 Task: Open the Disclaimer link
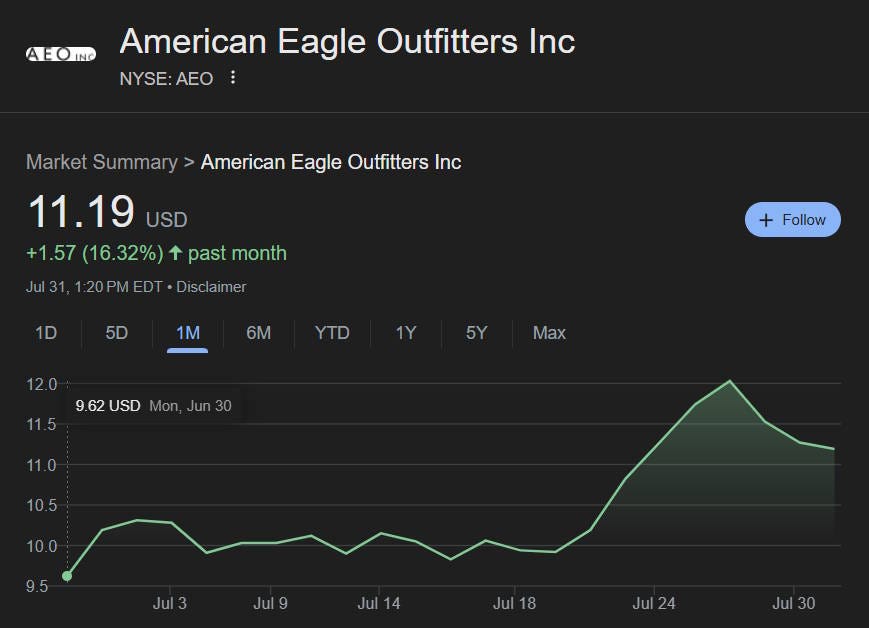pyautogui.click(x=211, y=287)
